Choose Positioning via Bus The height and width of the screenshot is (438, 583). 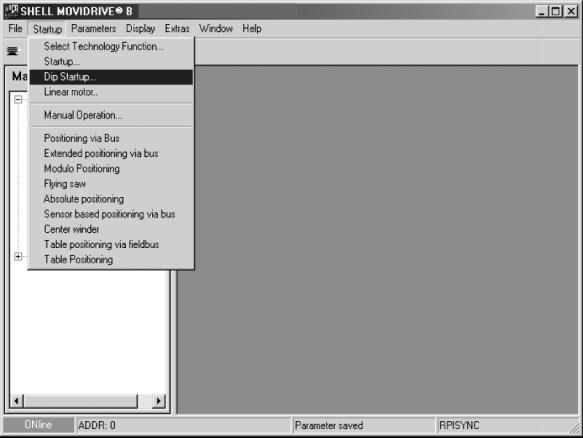coord(111,138)
